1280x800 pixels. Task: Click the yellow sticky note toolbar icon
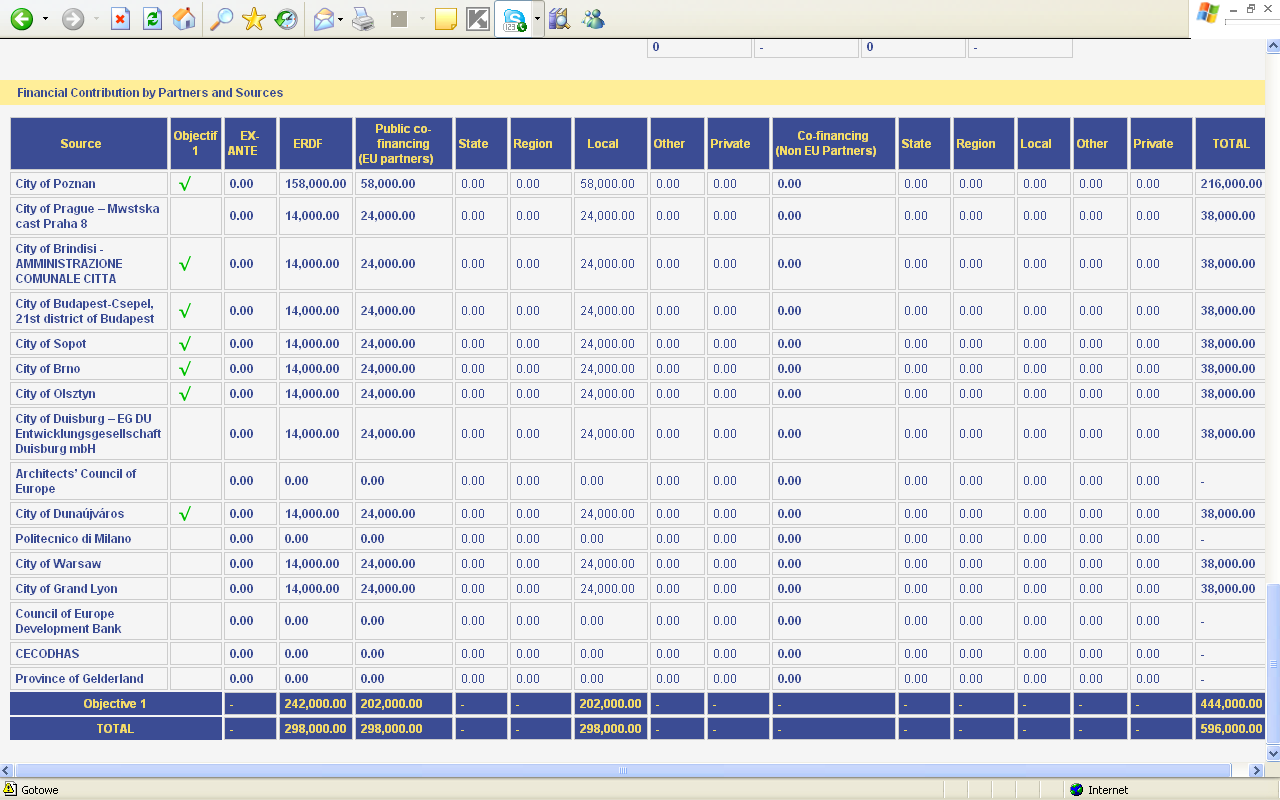tap(446, 19)
